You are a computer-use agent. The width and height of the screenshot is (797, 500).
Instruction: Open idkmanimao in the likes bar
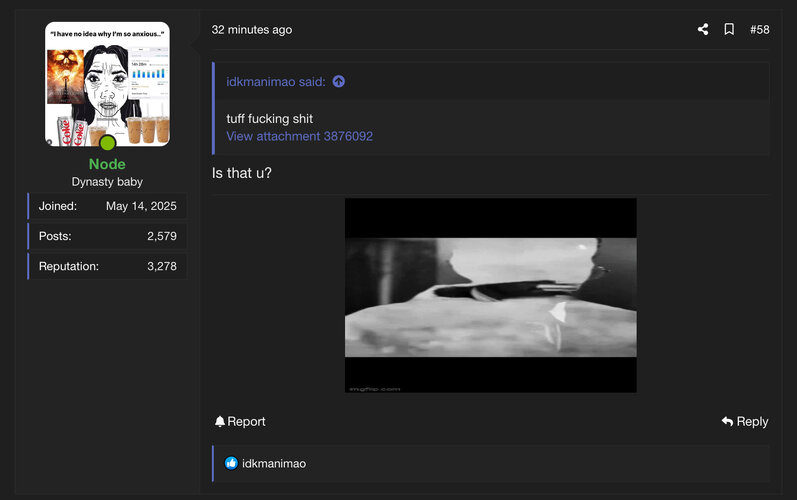point(274,463)
